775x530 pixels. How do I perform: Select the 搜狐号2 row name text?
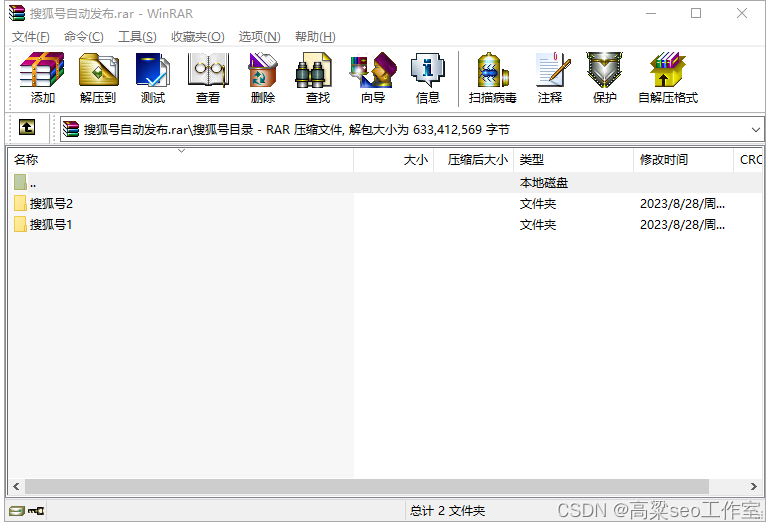point(51,204)
